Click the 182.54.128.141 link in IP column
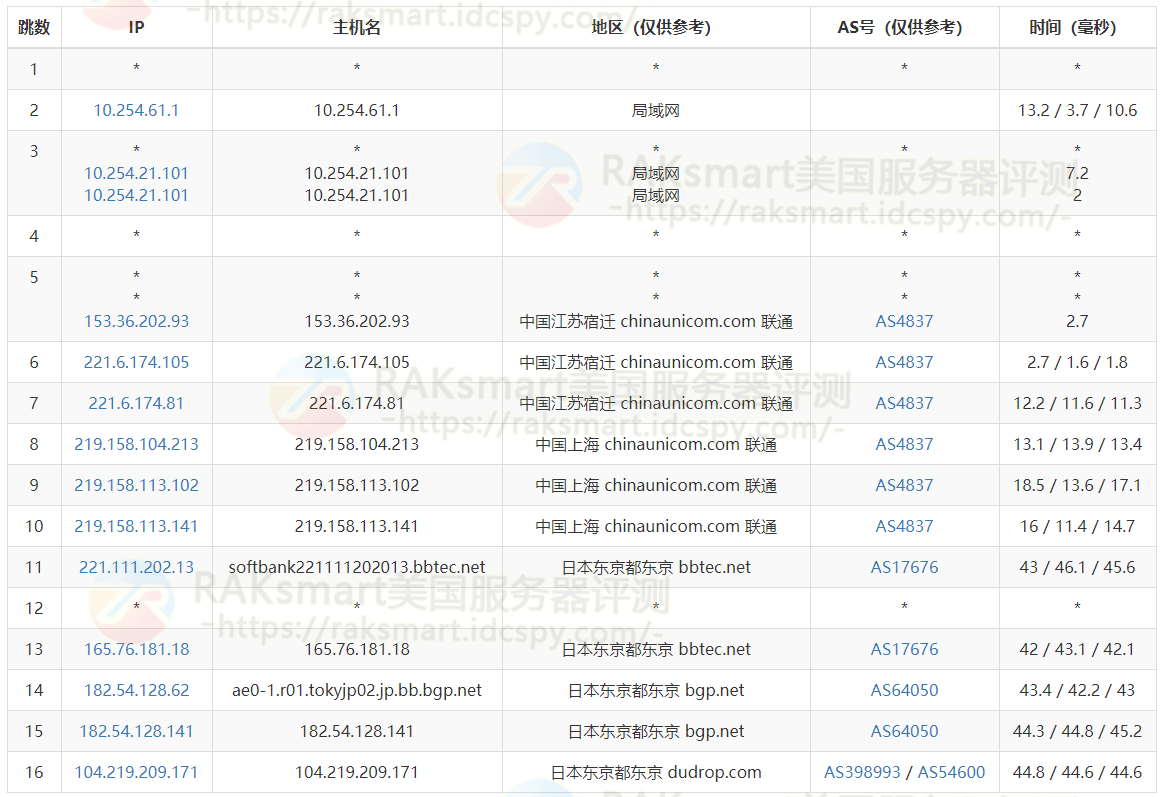1167x797 pixels. [x=136, y=730]
